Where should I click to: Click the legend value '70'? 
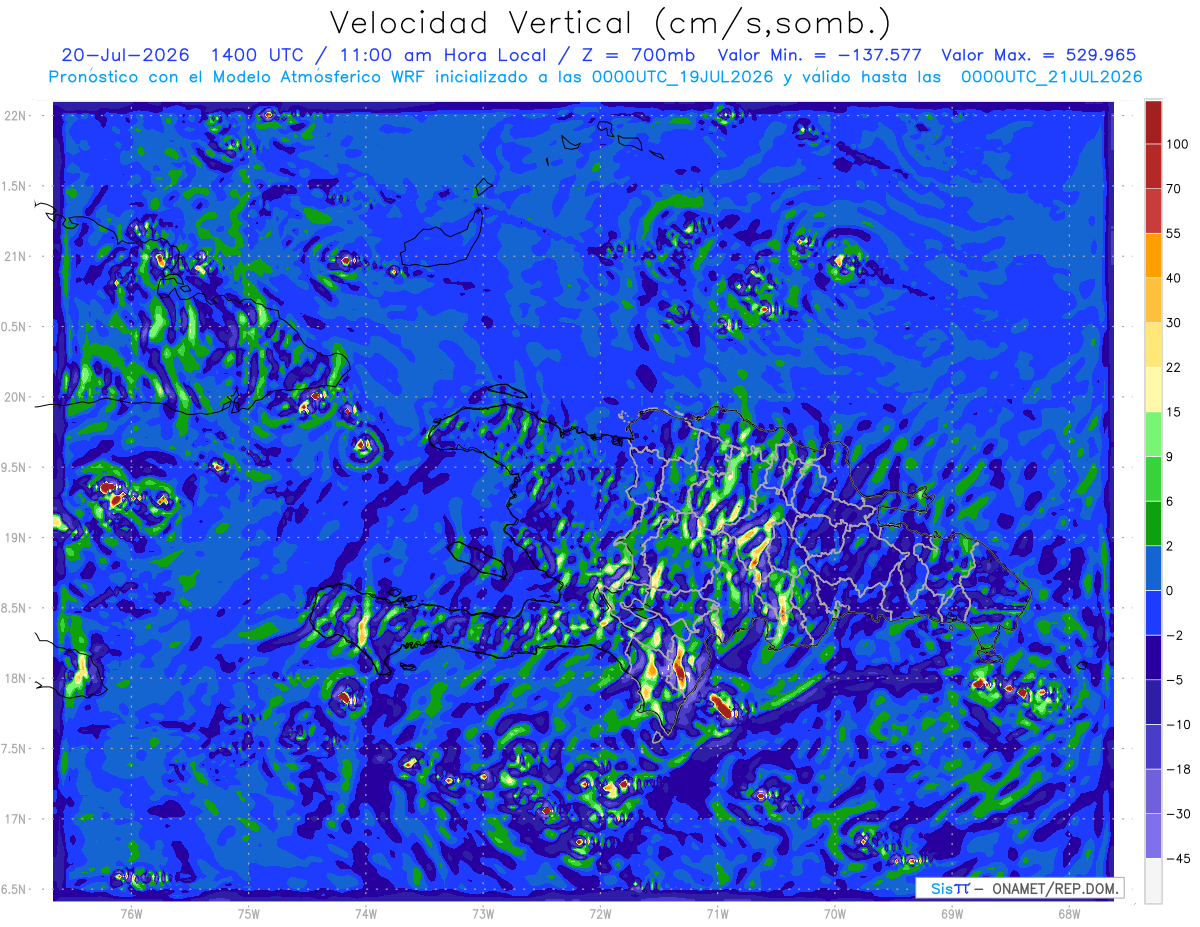click(1174, 188)
